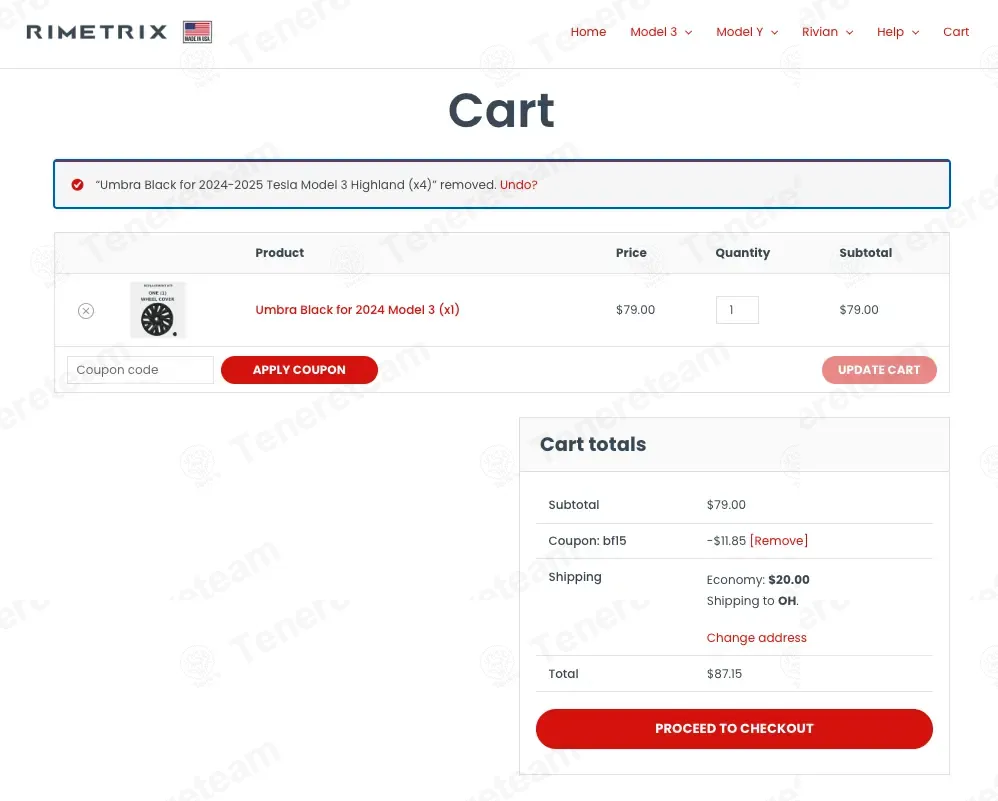Click the Cart page heading
This screenshot has width=998, height=801.
[502, 110]
